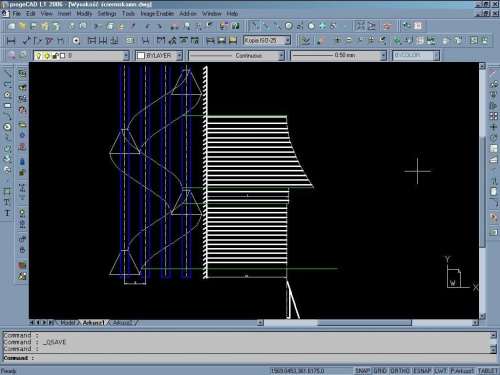Click the green Help question-mark icon
This screenshot has height=375, width=500.
point(235,26)
